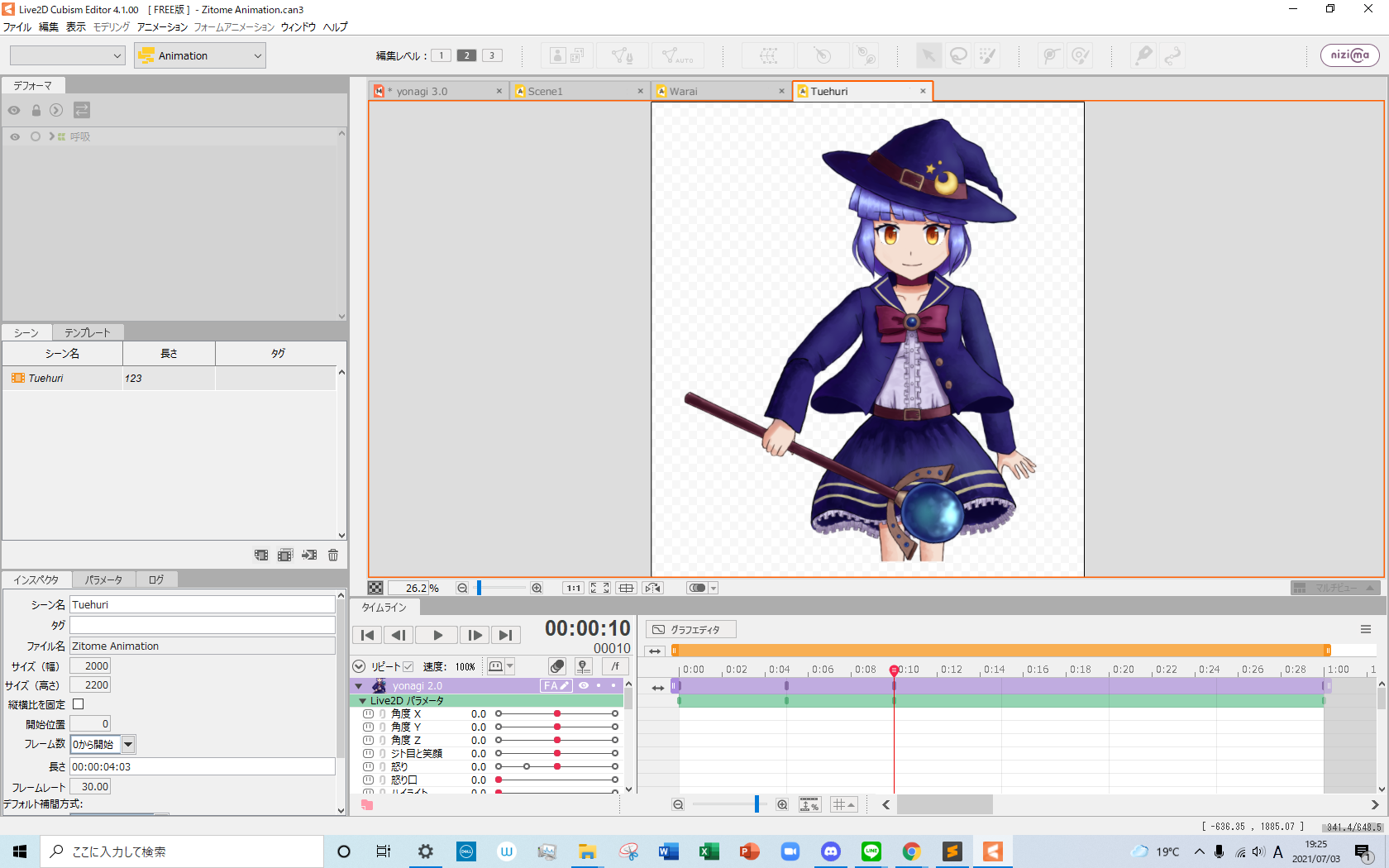Click the 角度 Z parameter slider
1389x868 pixels.
(x=557, y=741)
